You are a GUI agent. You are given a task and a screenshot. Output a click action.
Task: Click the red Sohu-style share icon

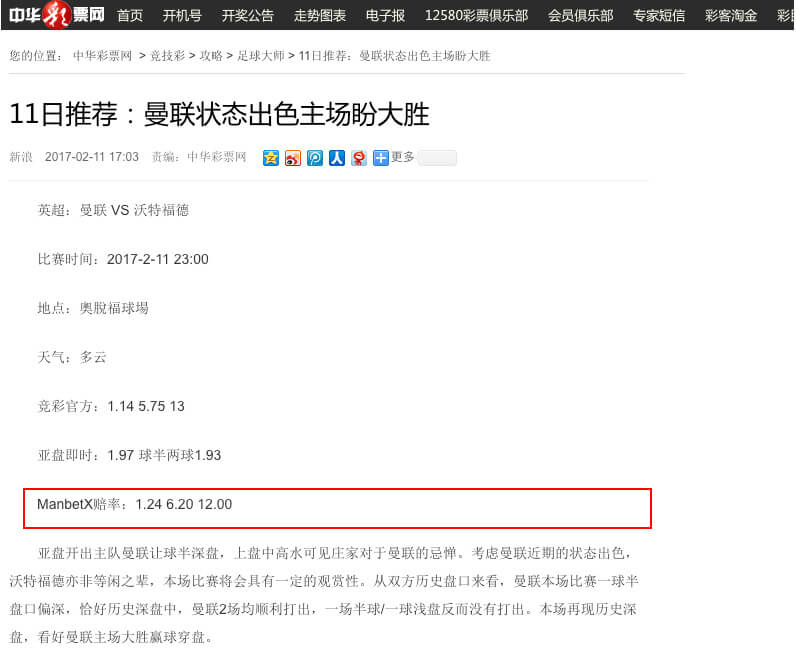pos(359,158)
